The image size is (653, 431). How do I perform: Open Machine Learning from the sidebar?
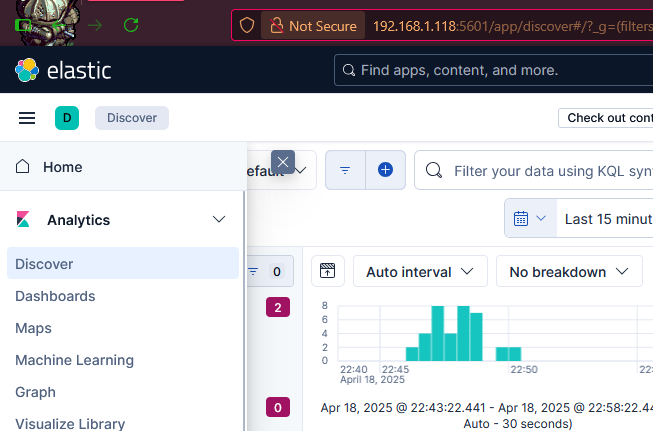pyautogui.click(x=74, y=360)
